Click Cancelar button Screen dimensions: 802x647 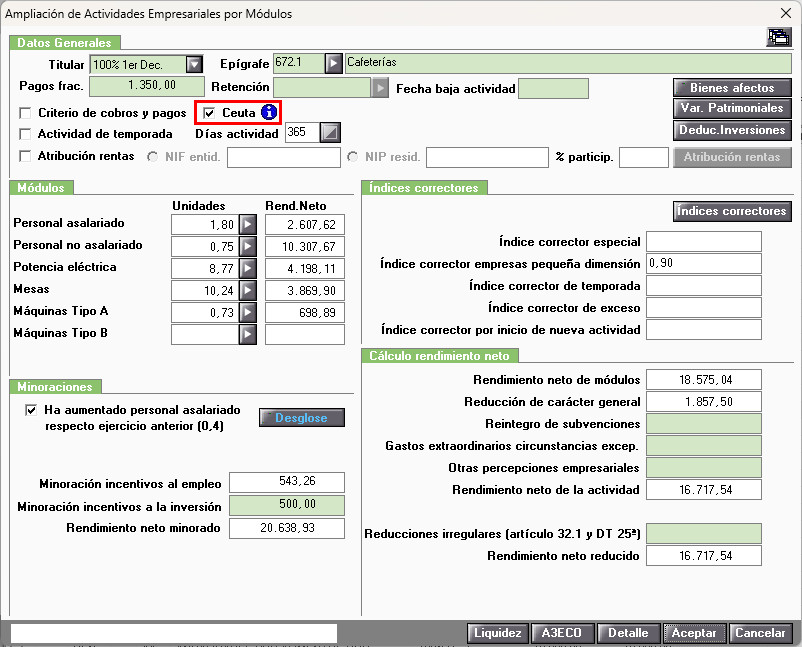click(760, 633)
